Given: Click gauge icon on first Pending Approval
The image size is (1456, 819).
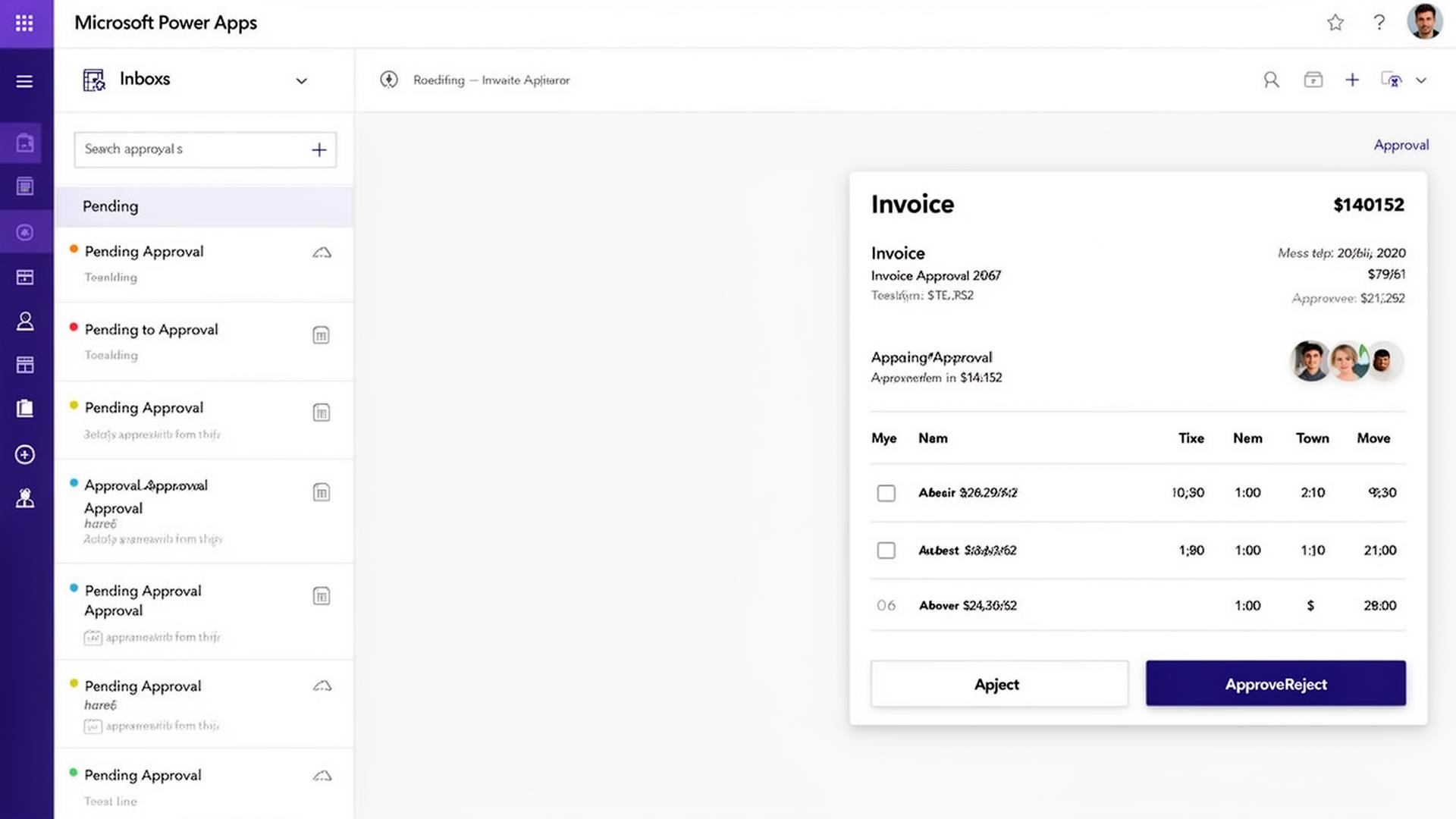Looking at the screenshot, I should point(322,253).
